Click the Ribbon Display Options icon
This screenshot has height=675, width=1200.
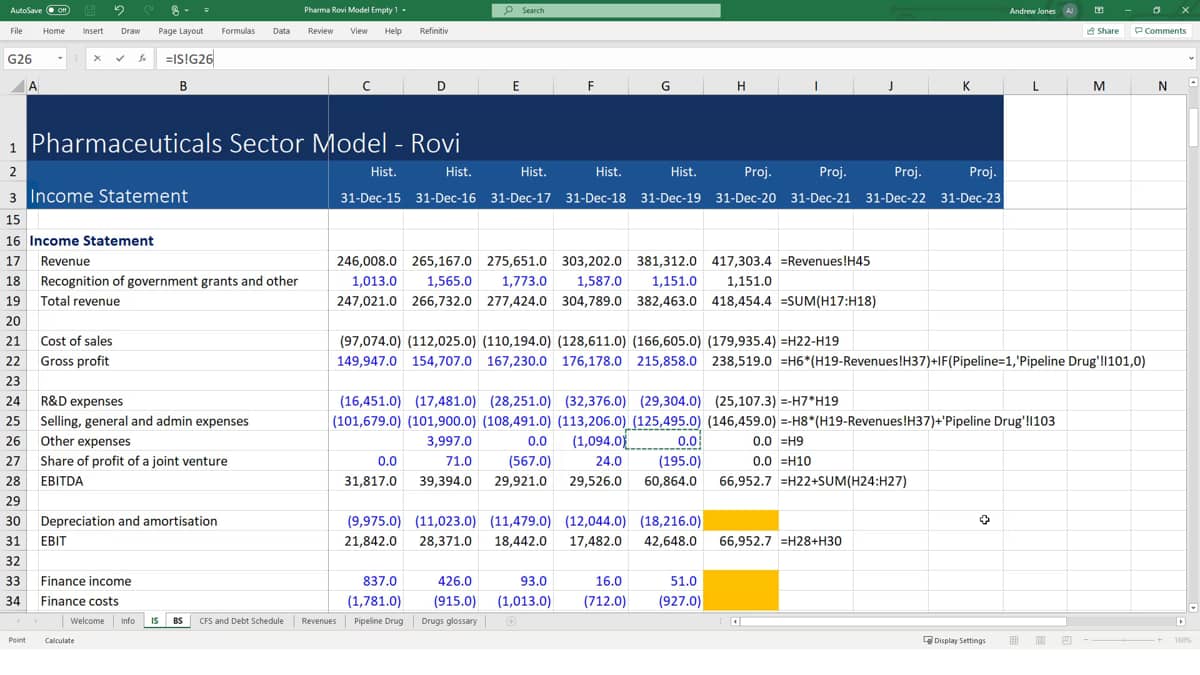[1098, 11]
